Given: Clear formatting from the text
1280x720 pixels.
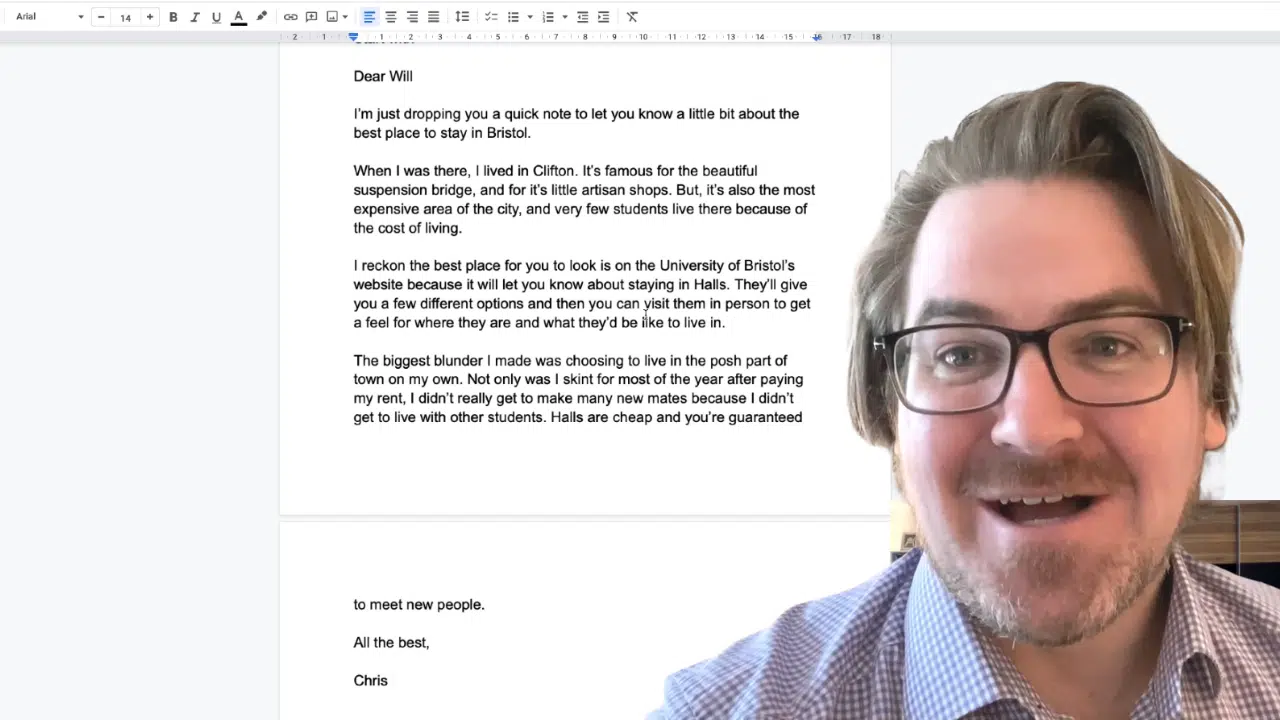Looking at the screenshot, I should click(x=632, y=17).
